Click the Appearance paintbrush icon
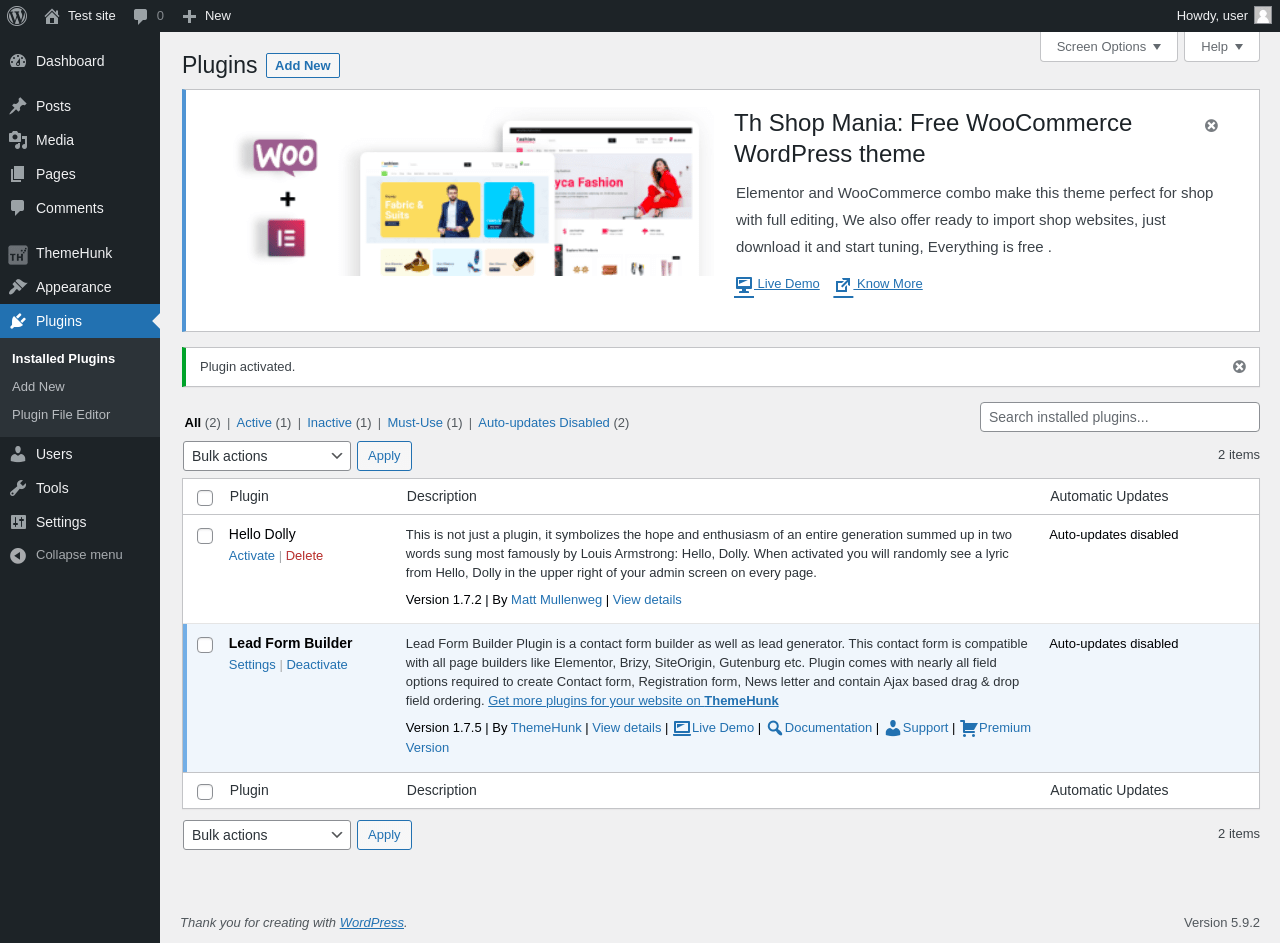1280x943 pixels. [x=18, y=287]
